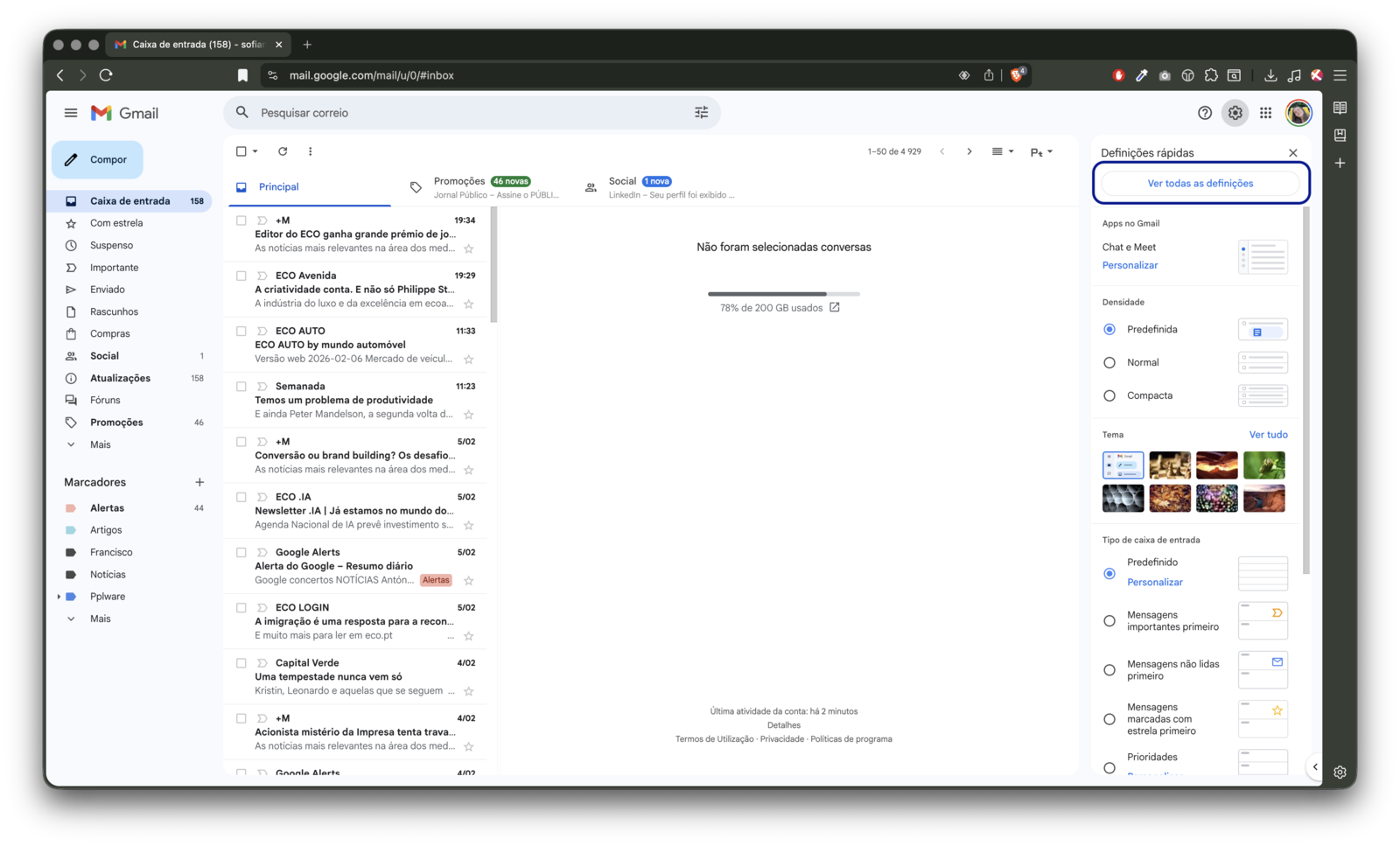The height and width of the screenshot is (846, 1400).
Task: Pick the green plant theme thumbnail
Action: coord(1263,465)
